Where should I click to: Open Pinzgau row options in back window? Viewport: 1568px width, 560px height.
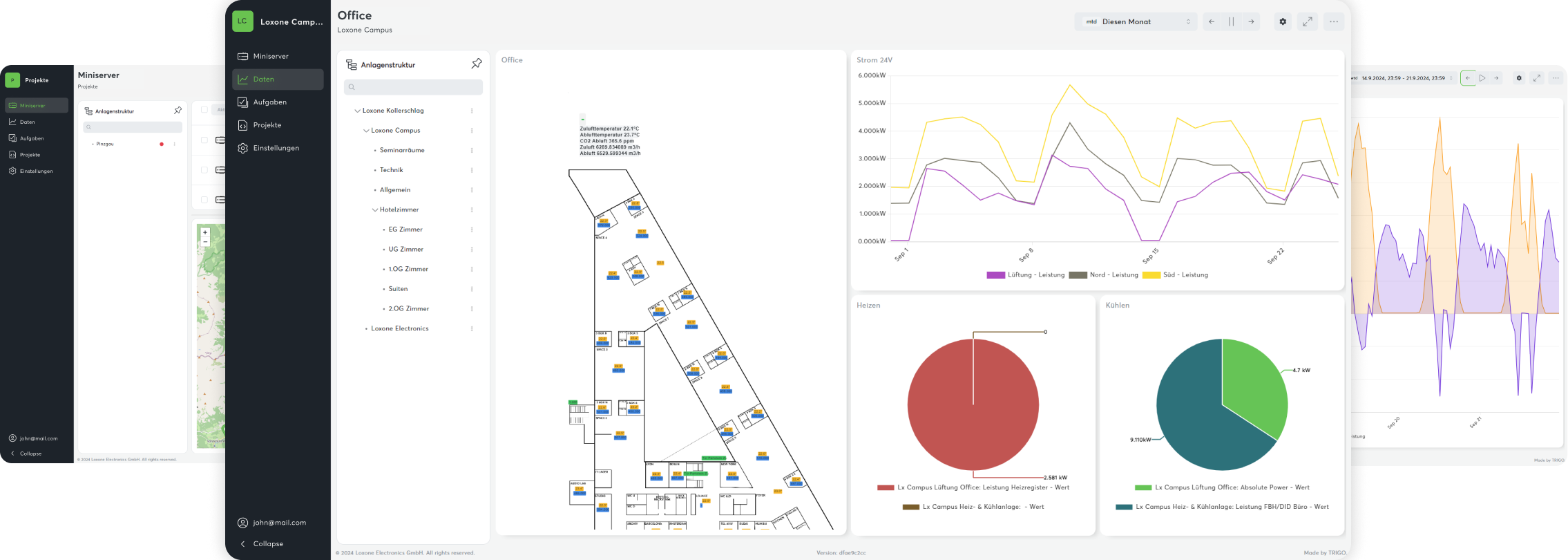174,144
